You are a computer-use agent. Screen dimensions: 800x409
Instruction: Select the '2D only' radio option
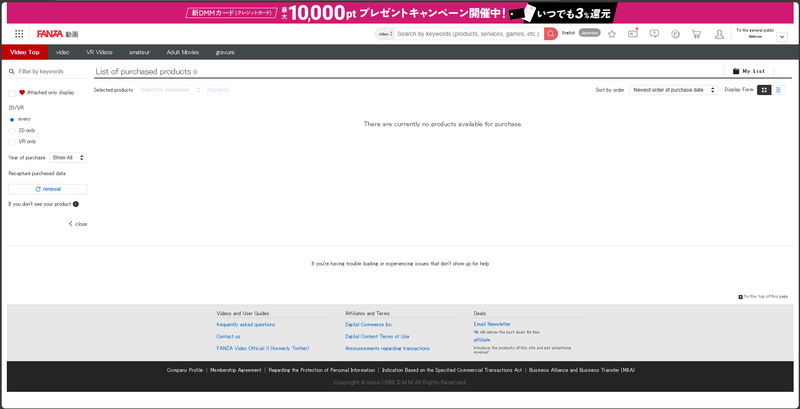coord(12,131)
